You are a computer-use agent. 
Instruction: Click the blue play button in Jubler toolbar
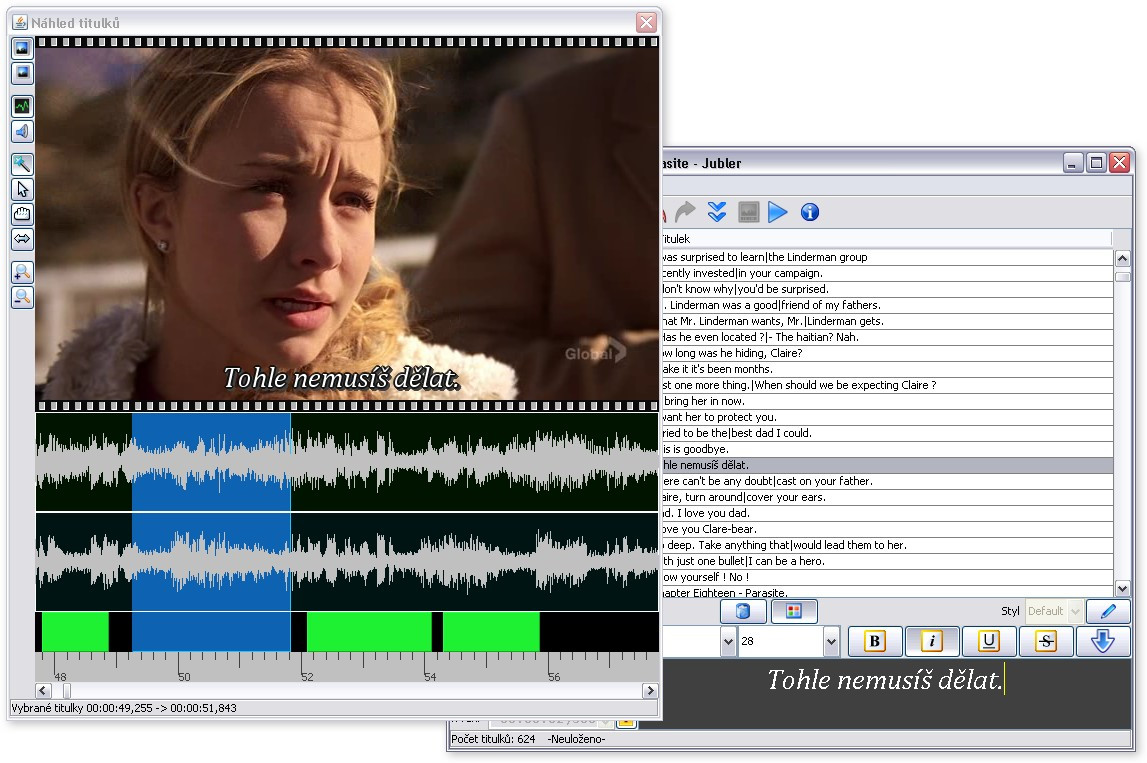pyautogui.click(x=778, y=212)
